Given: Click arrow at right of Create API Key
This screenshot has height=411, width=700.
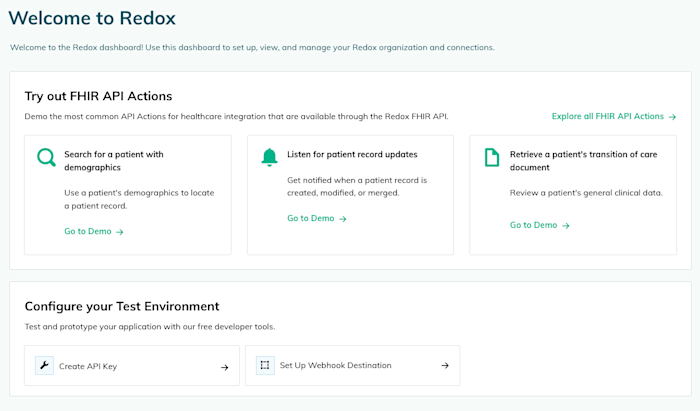Looking at the screenshot, I should [225, 367].
